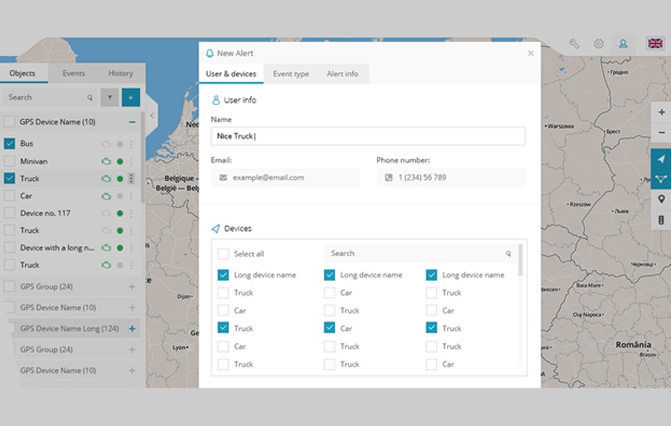
Task: Switch to the Event type tab
Action: click(291, 74)
